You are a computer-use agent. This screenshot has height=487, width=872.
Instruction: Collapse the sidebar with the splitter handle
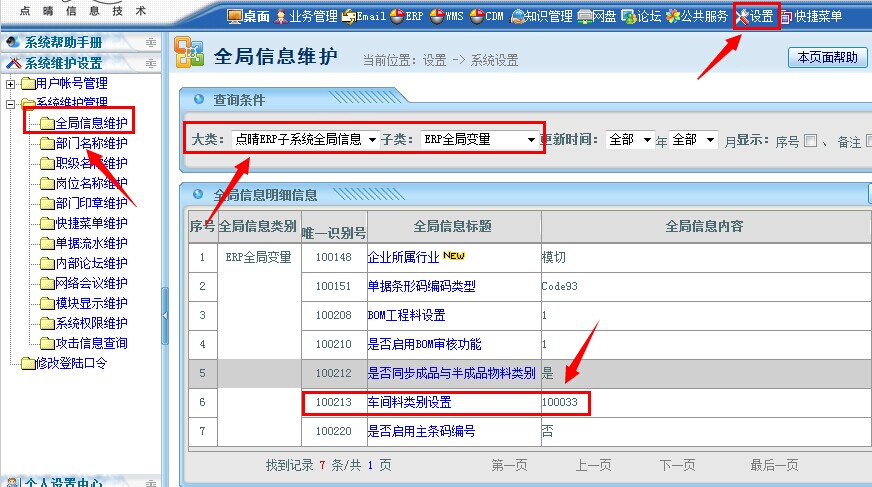165,315
